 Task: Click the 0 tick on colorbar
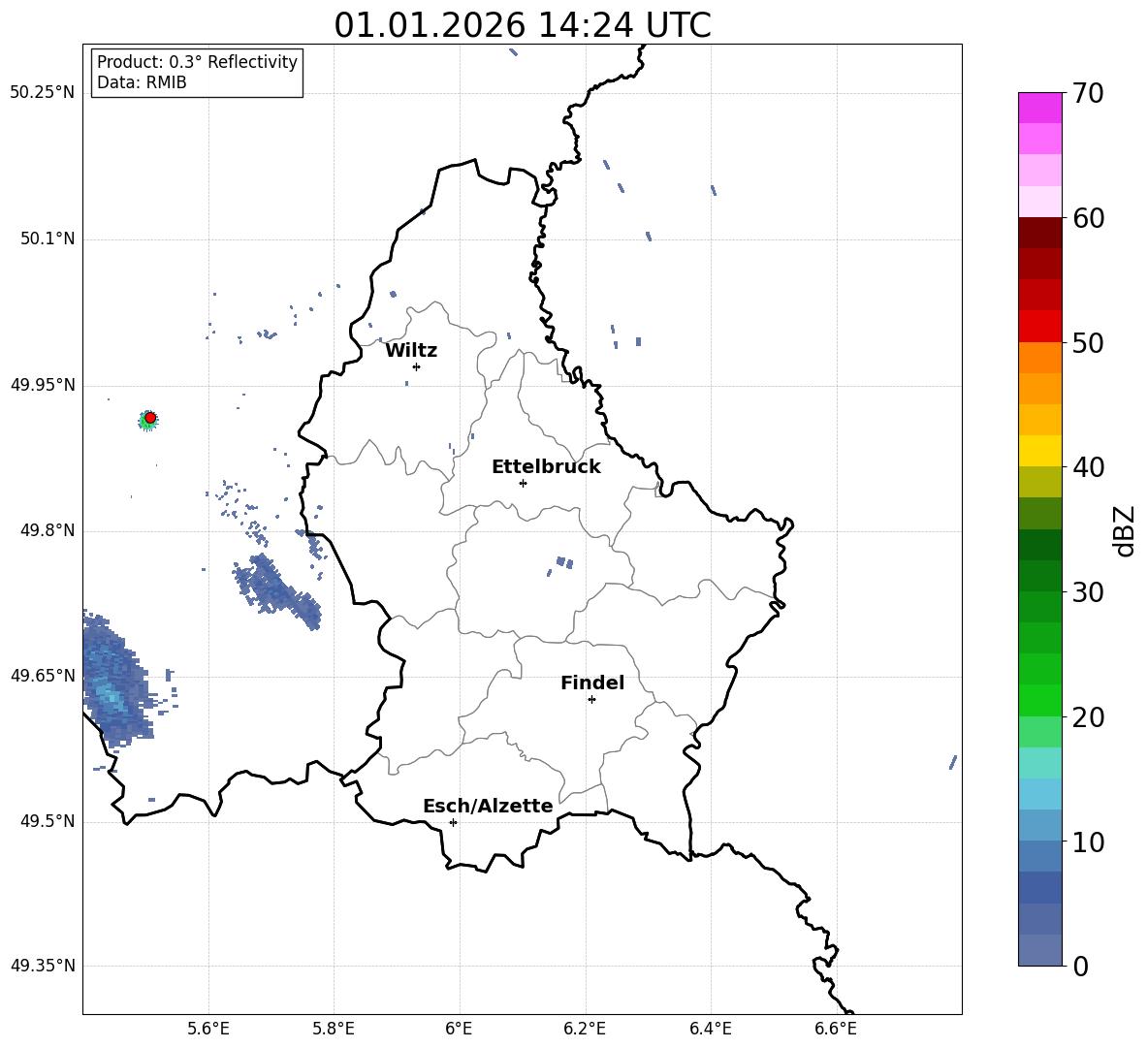click(x=1080, y=966)
